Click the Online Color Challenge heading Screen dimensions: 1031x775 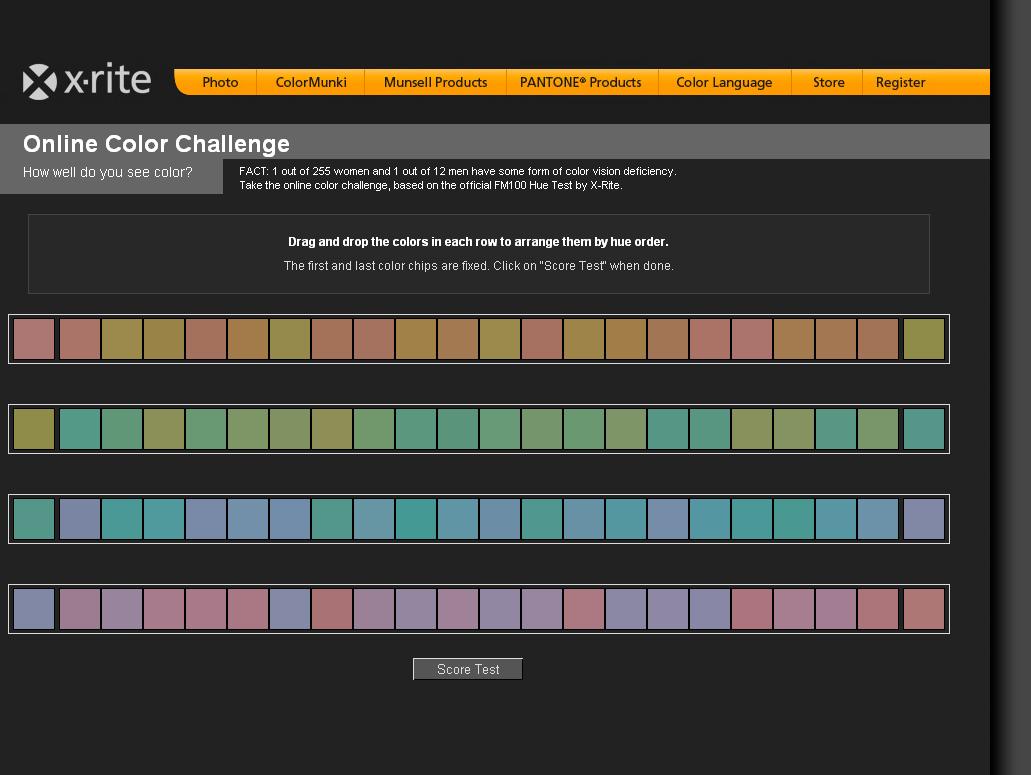[156, 144]
